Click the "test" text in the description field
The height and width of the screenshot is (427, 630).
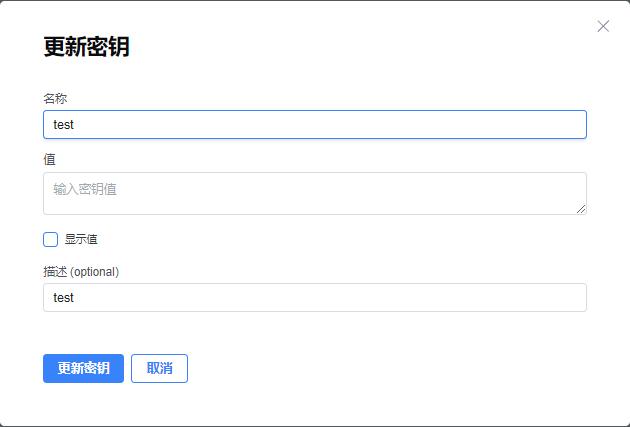64,297
